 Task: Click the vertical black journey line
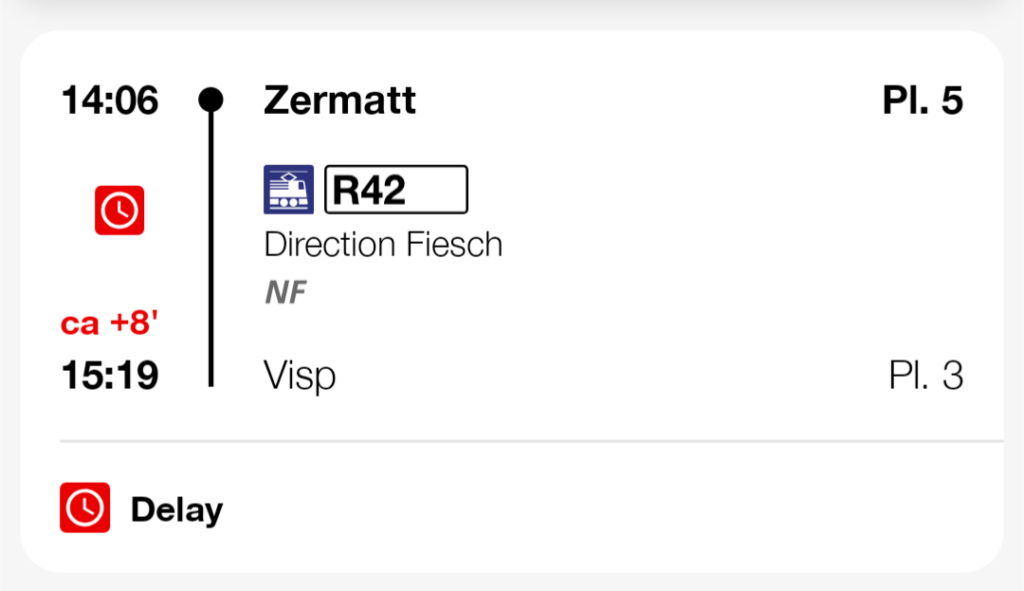coord(211,250)
